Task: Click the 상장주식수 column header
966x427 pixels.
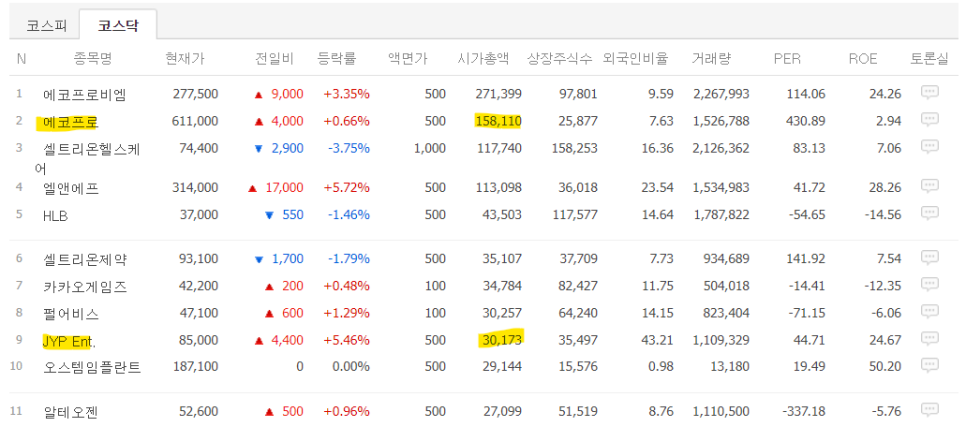Action: (x=559, y=59)
